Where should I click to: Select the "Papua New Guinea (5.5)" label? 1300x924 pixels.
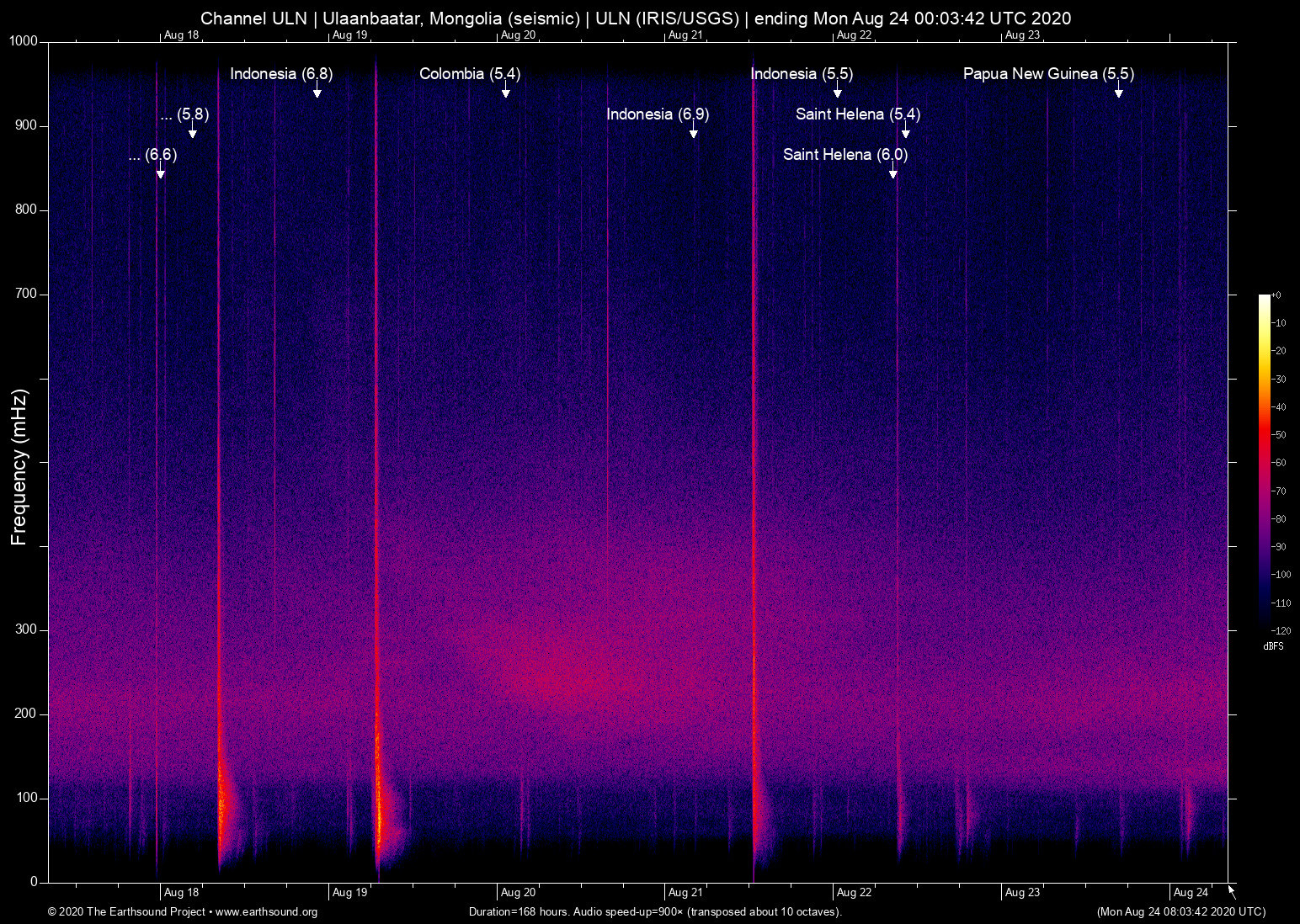point(1048,74)
